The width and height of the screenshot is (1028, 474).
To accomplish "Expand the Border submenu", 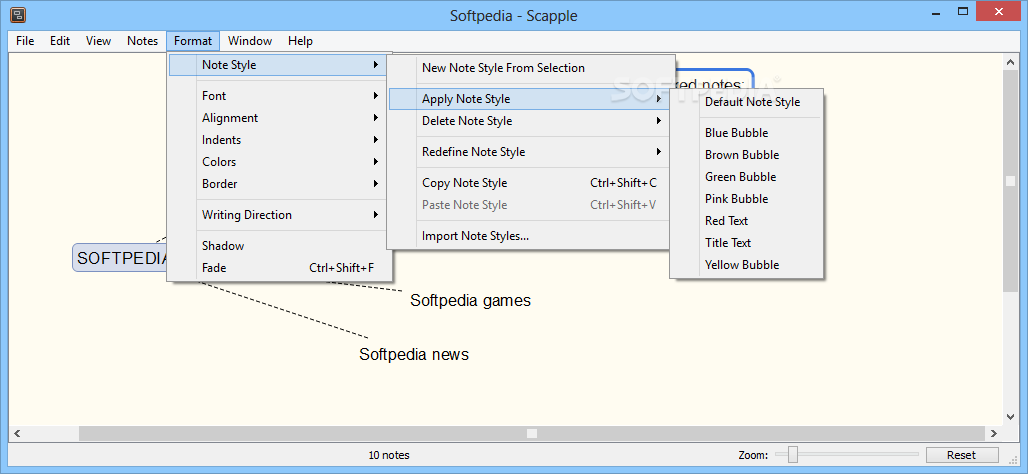I will click(280, 184).
